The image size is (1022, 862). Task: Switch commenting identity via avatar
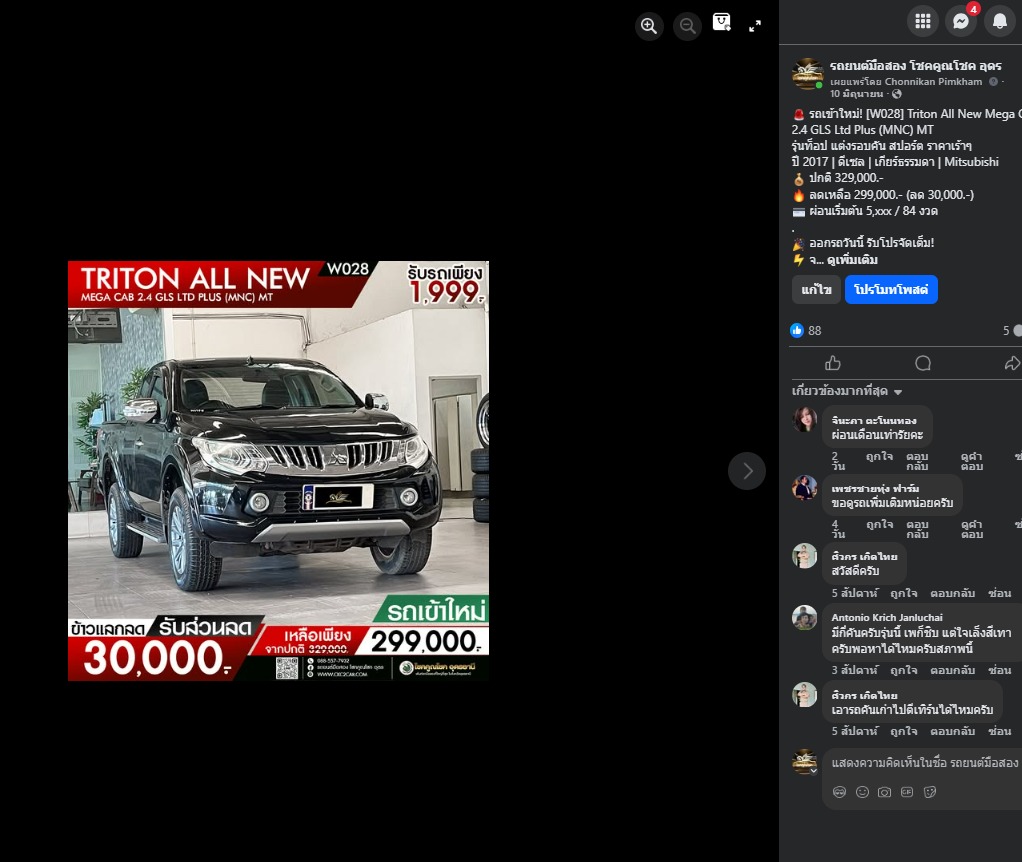[804, 761]
